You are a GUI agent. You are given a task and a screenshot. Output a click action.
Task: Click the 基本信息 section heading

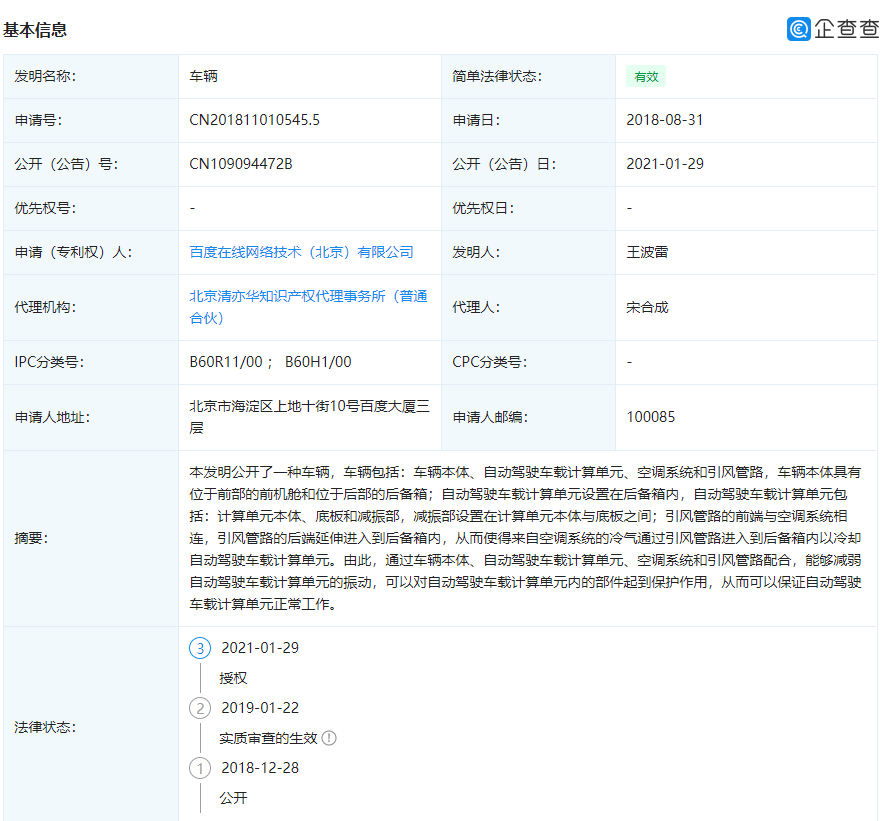35,30
